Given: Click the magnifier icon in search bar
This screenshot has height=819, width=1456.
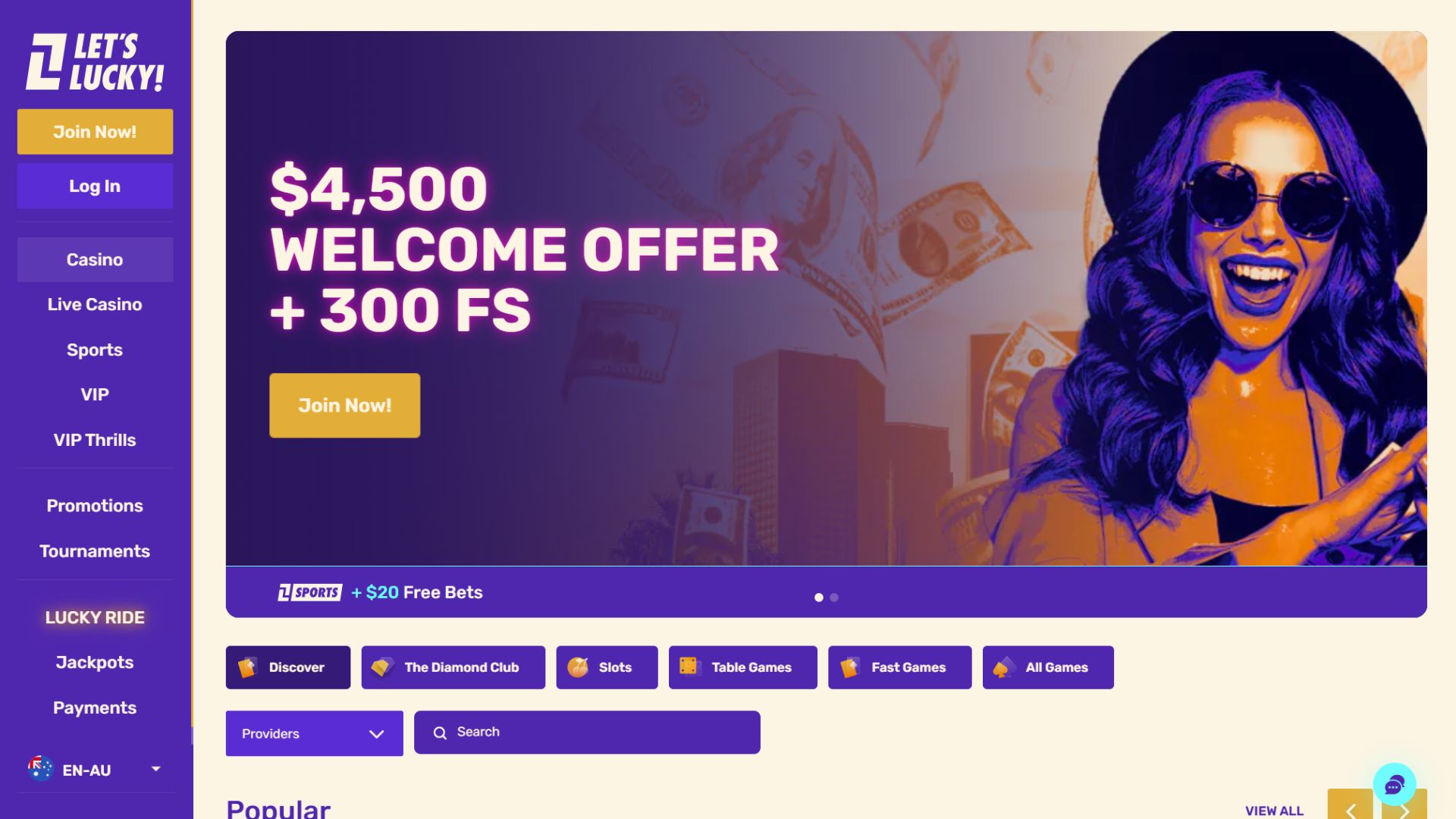Looking at the screenshot, I should pos(440,733).
